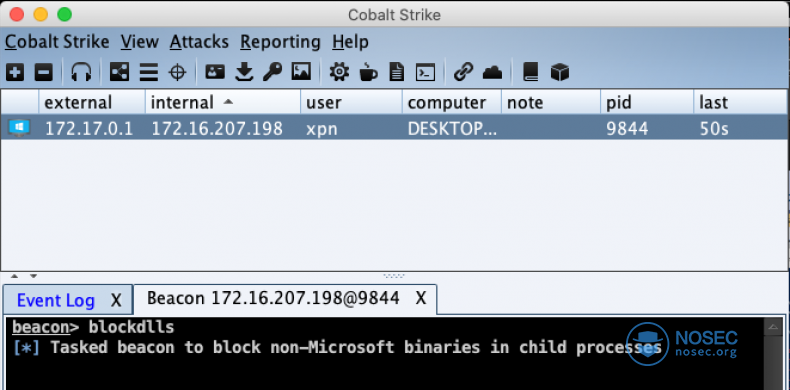Image resolution: width=790 pixels, height=390 pixels.
Task: Open Listeners via the headphones icon
Action: [81, 72]
